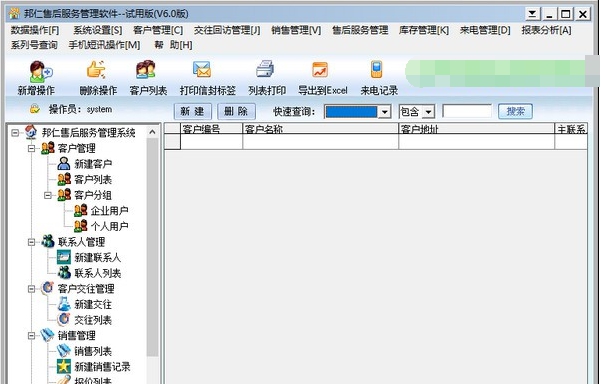This screenshot has width=601, height=384.
Task: Collapse the 客户分组 tree branch
Action: click(48, 195)
